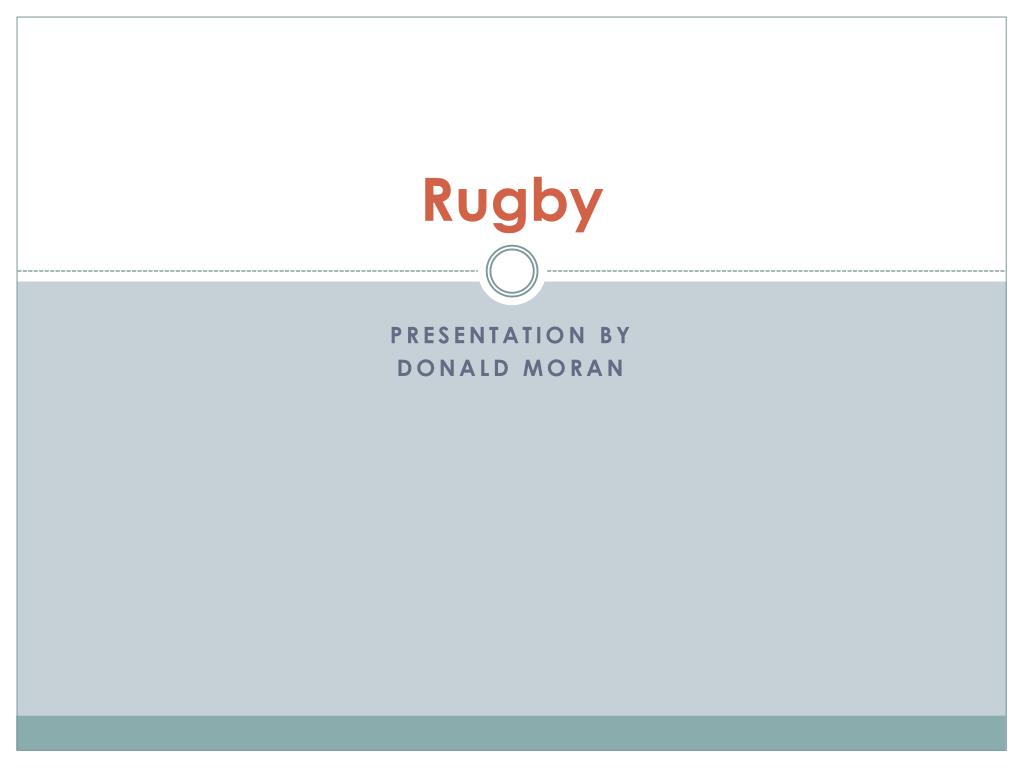Click the Rugby title text
This screenshot has height=768, width=1024.
click(x=512, y=201)
